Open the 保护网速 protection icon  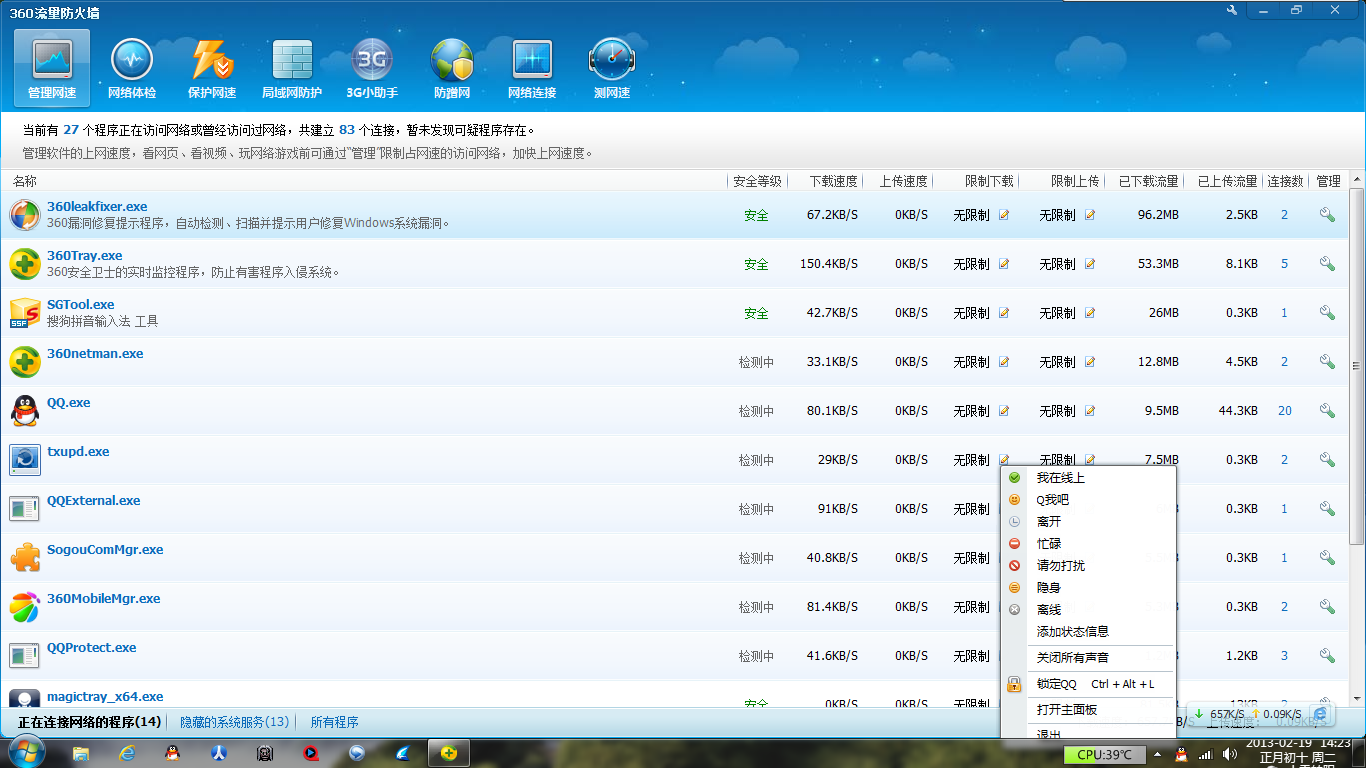[212, 68]
